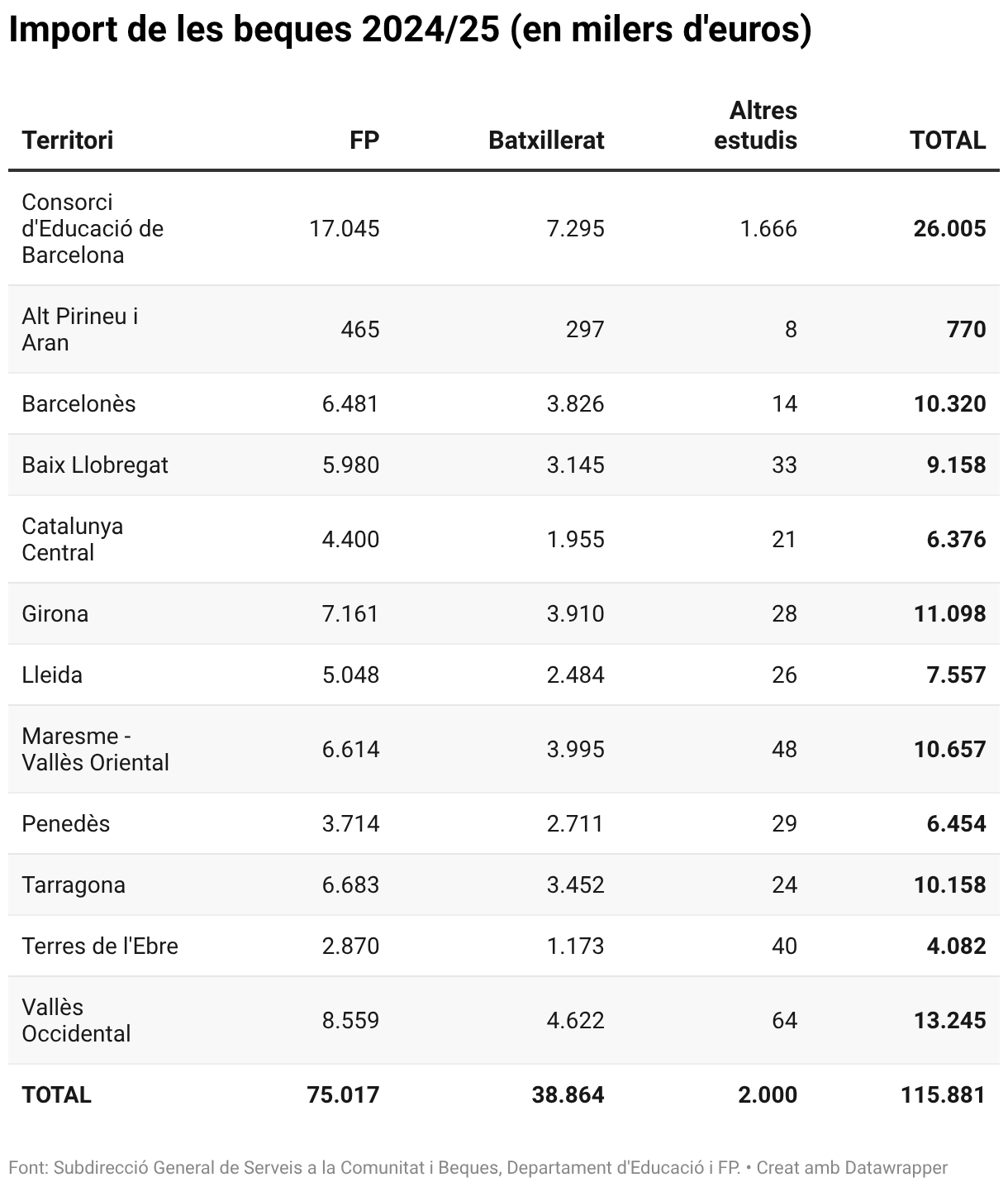Image resolution: width=1008 pixels, height=1187 pixels.
Task: Click the Creat amb Datawrapper credit
Action: [852, 1168]
